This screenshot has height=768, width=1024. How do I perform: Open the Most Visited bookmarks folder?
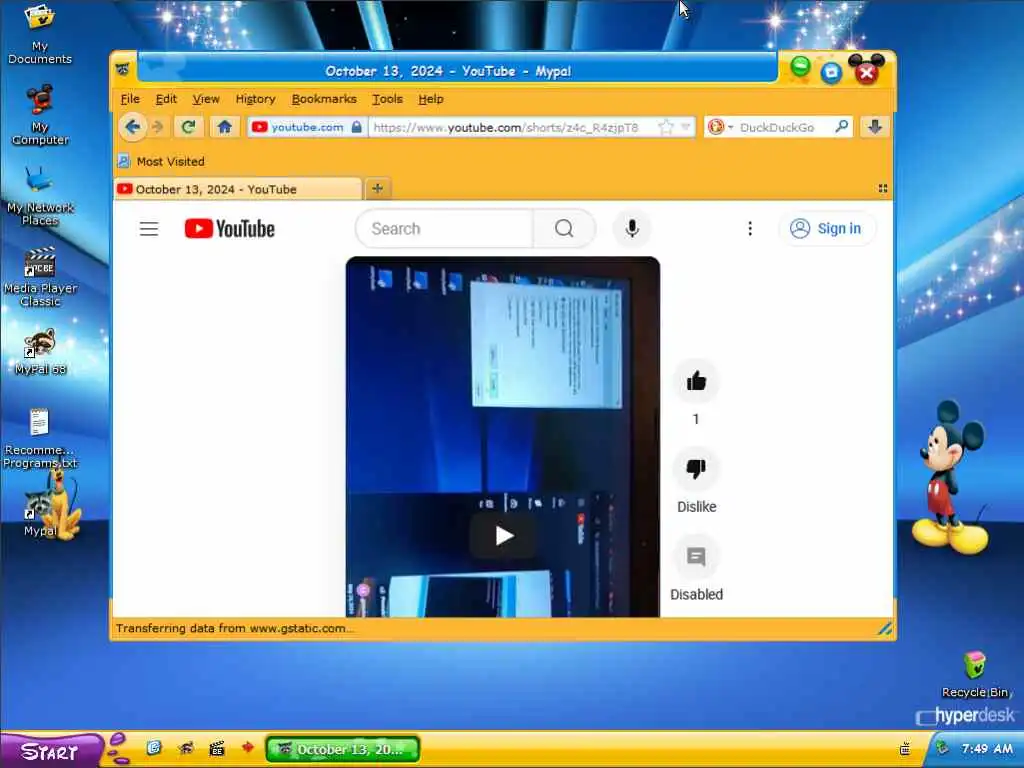[x=161, y=161]
